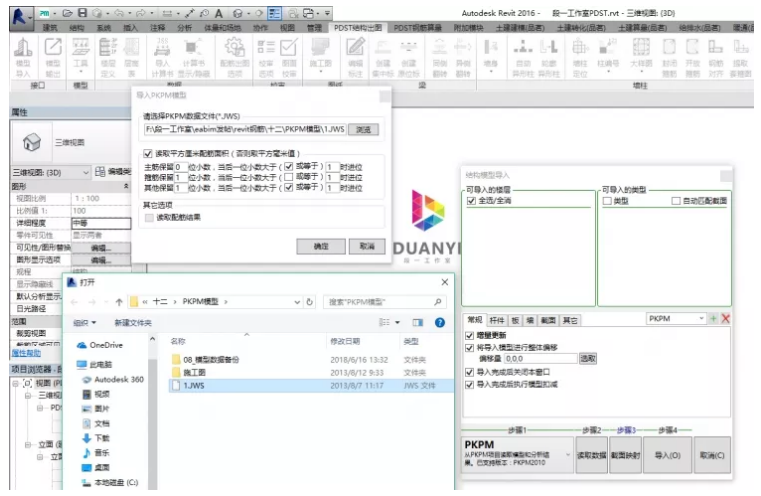Open the PKPM source dropdown in import panel
761x496 pixels.
point(676,318)
